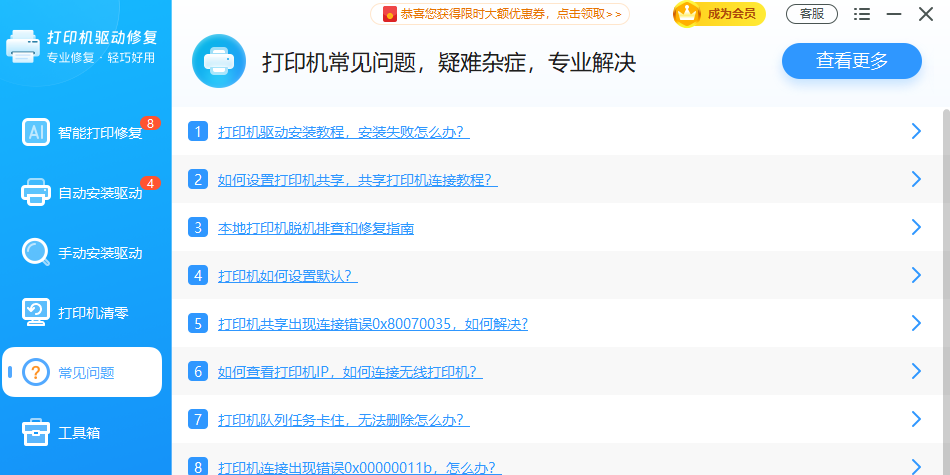
Task: Click the 手动安装驱动 magnifier icon
Action: click(36, 252)
